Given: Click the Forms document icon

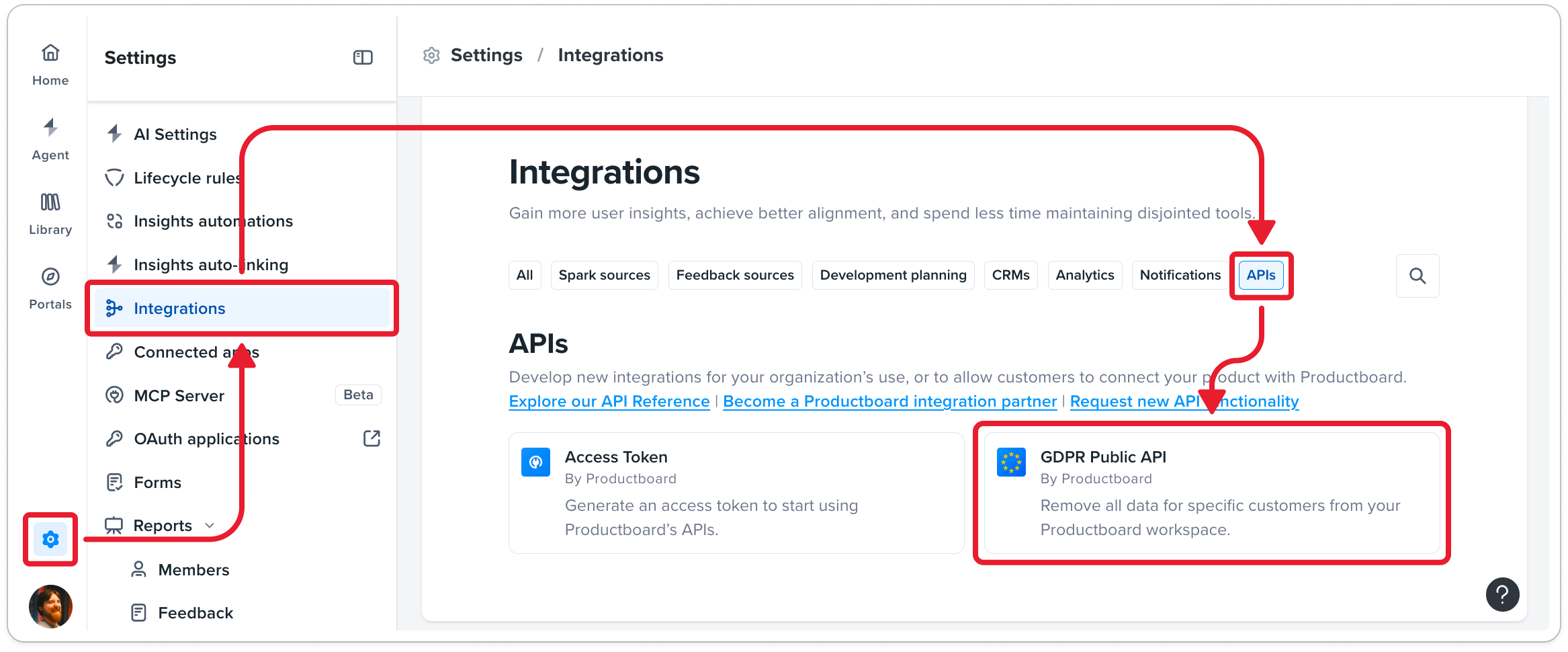Looking at the screenshot, I should tap(115, 482).
